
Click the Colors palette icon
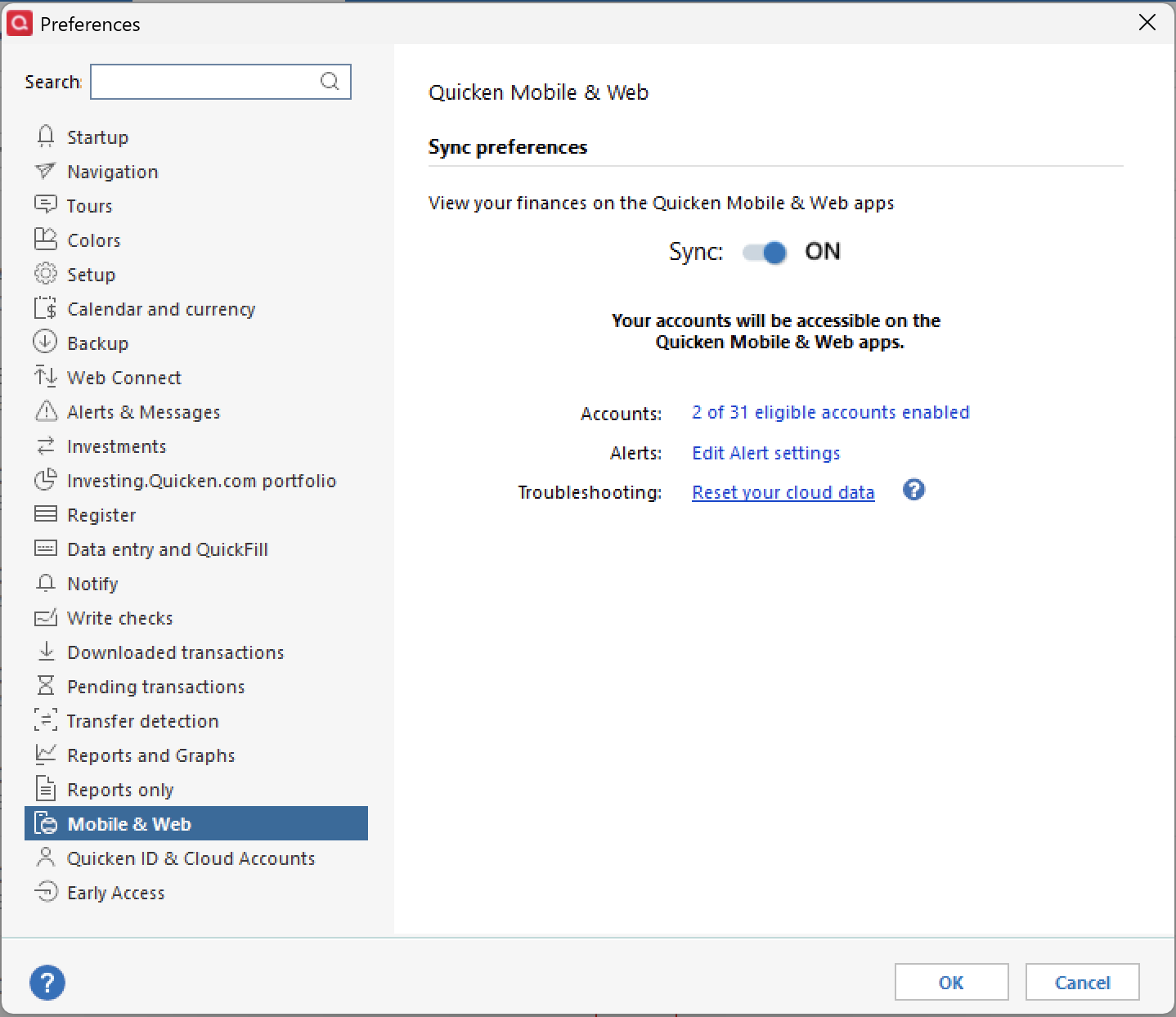(46, 240)
